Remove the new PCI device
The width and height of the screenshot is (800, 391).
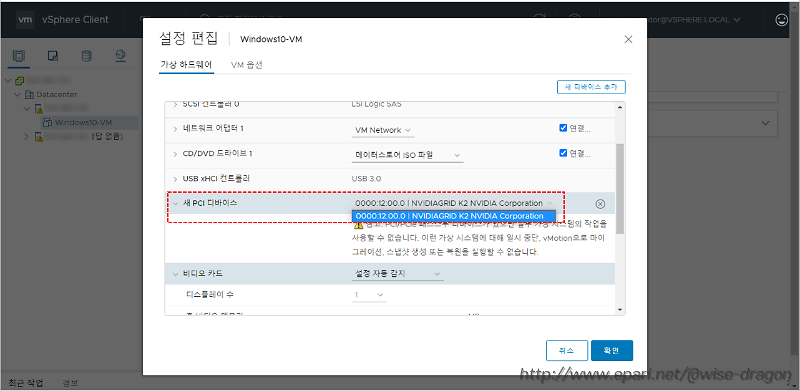pyautogui.click(x=601, y=204)
